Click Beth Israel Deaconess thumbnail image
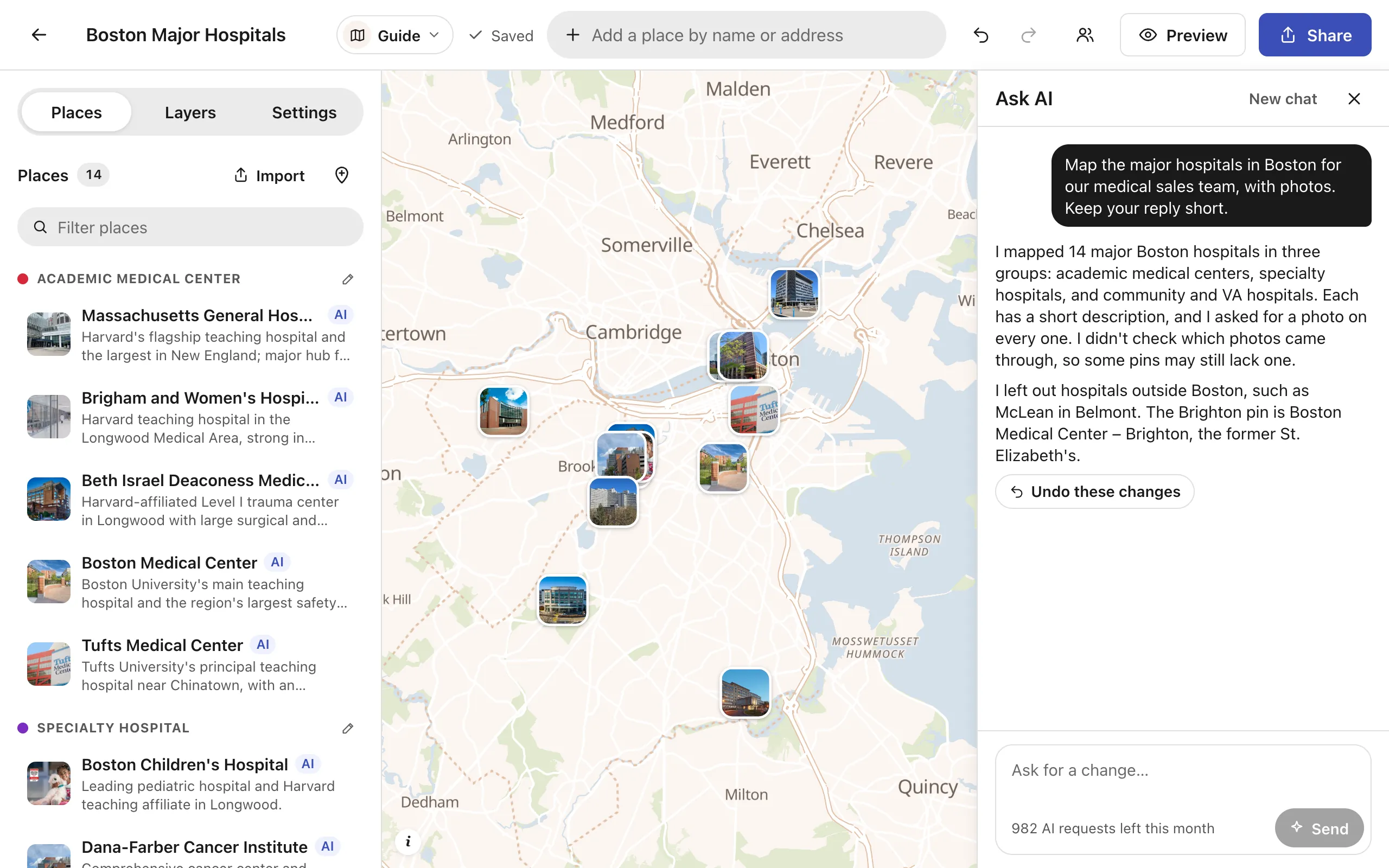The height and width of the screenshot is (868, 1389). click(49, 500)
